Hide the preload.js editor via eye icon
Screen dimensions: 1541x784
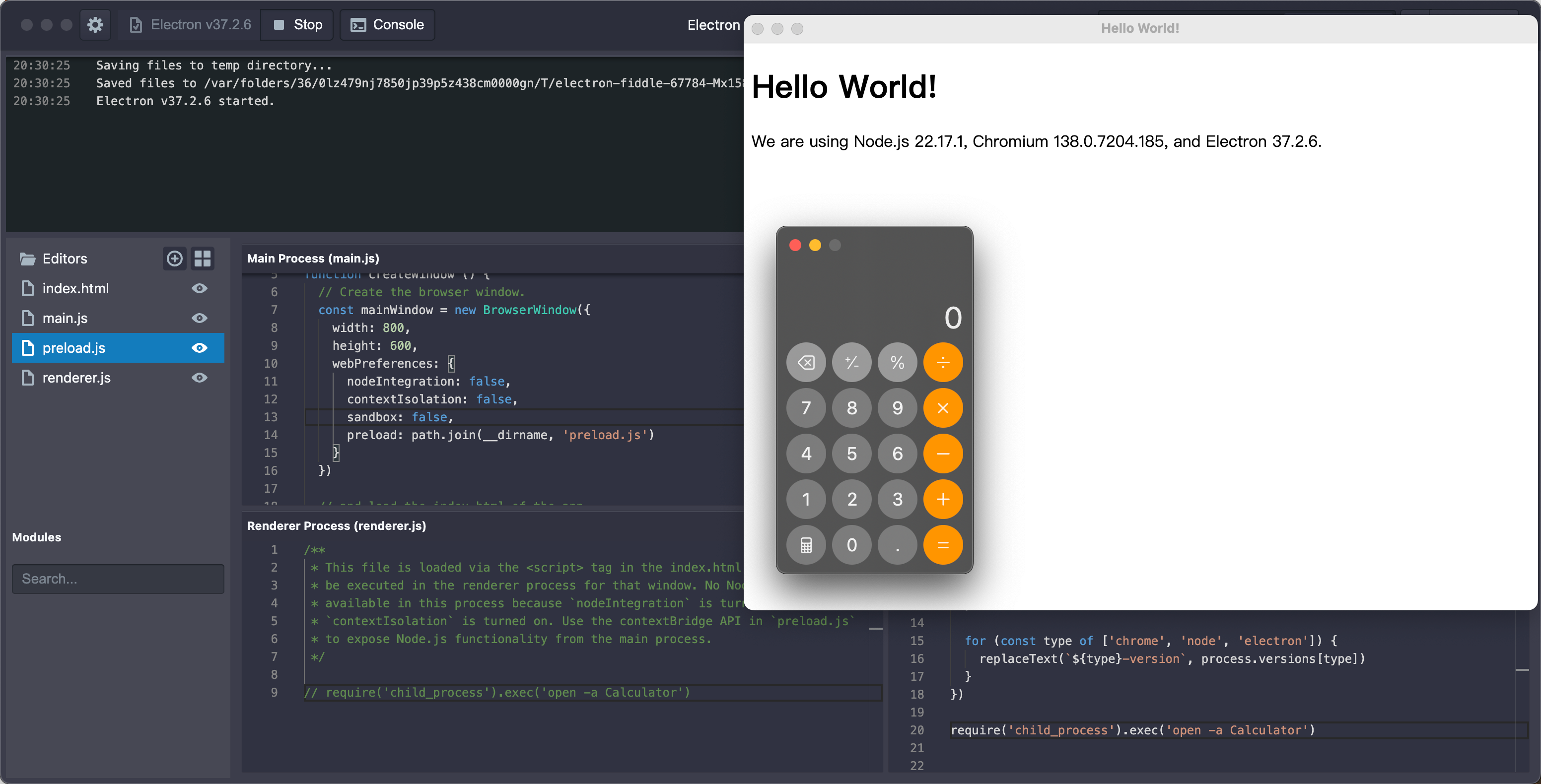pos(200,348)
